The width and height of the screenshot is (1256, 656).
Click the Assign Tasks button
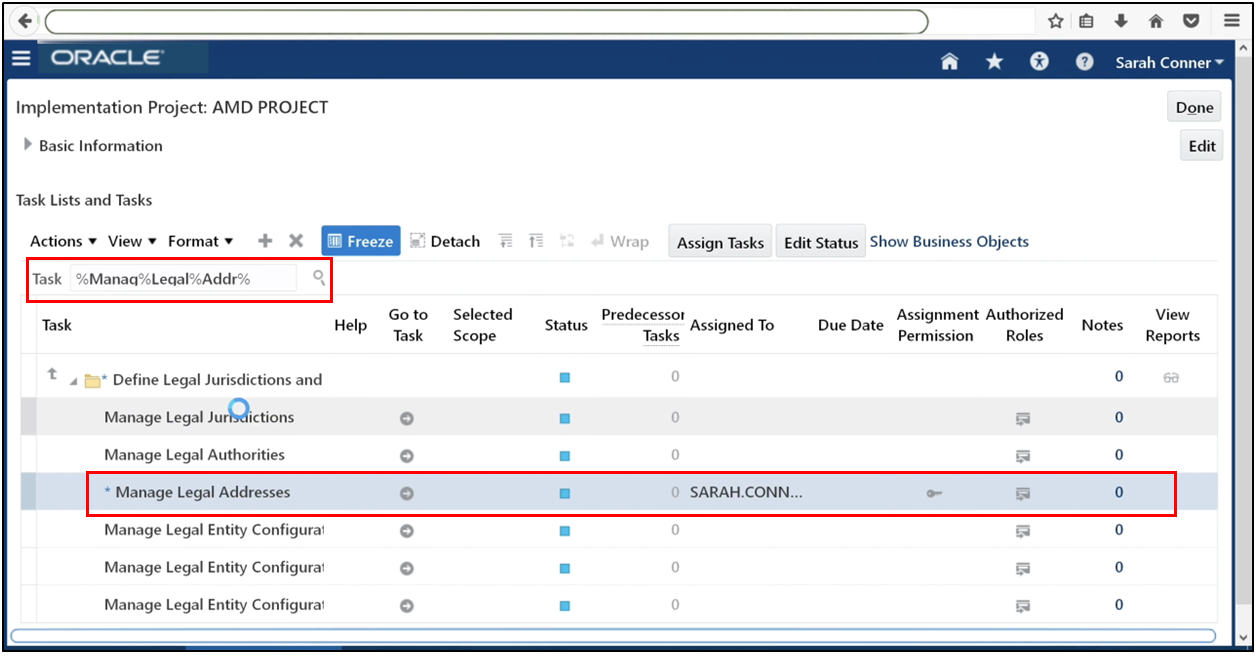(x=719, y=241)
